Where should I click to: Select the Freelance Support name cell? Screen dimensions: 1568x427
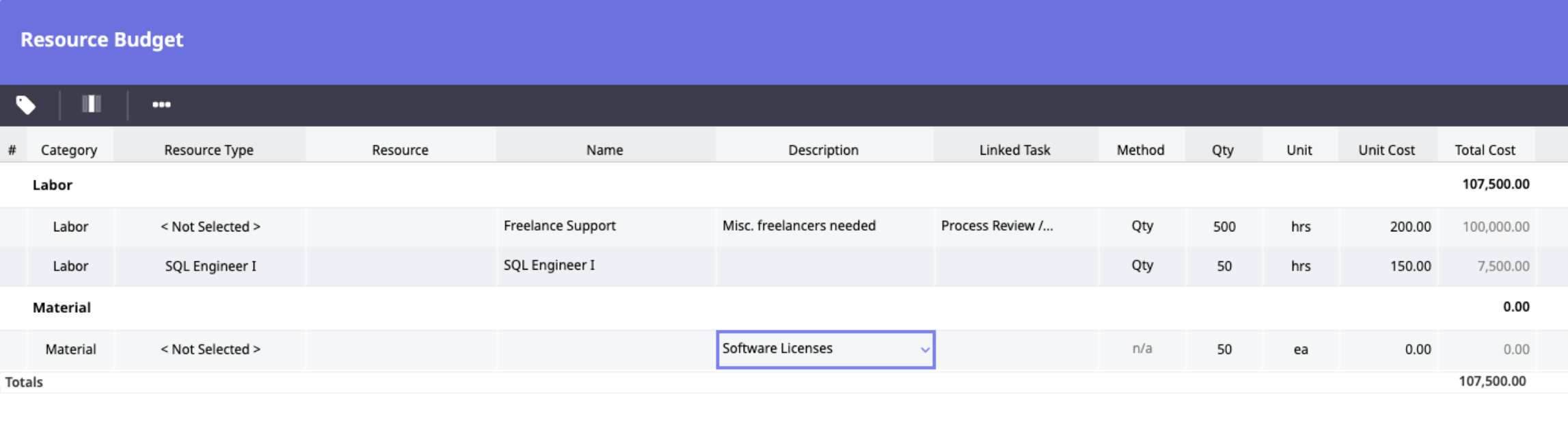(x=560, y=226)
